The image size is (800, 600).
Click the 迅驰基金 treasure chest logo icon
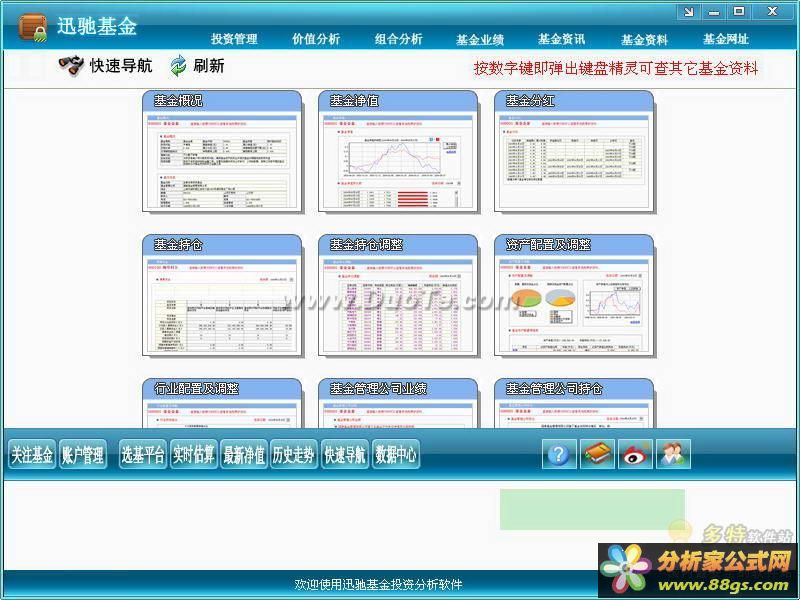[33, 28]
